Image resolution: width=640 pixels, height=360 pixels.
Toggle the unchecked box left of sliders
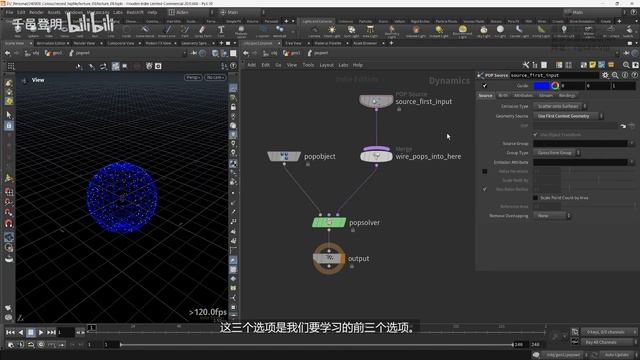[x=484, y=171]
